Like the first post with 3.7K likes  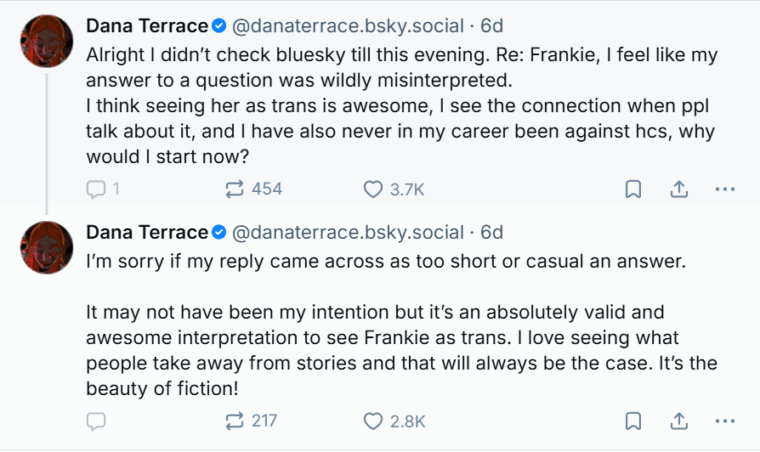click(x=373, y=188)
